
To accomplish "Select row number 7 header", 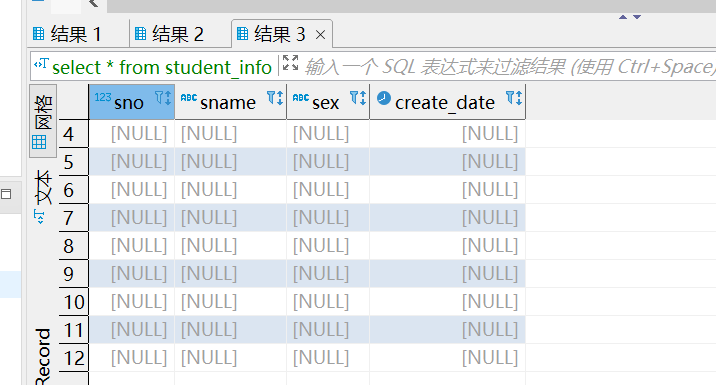I will point(74,218).
